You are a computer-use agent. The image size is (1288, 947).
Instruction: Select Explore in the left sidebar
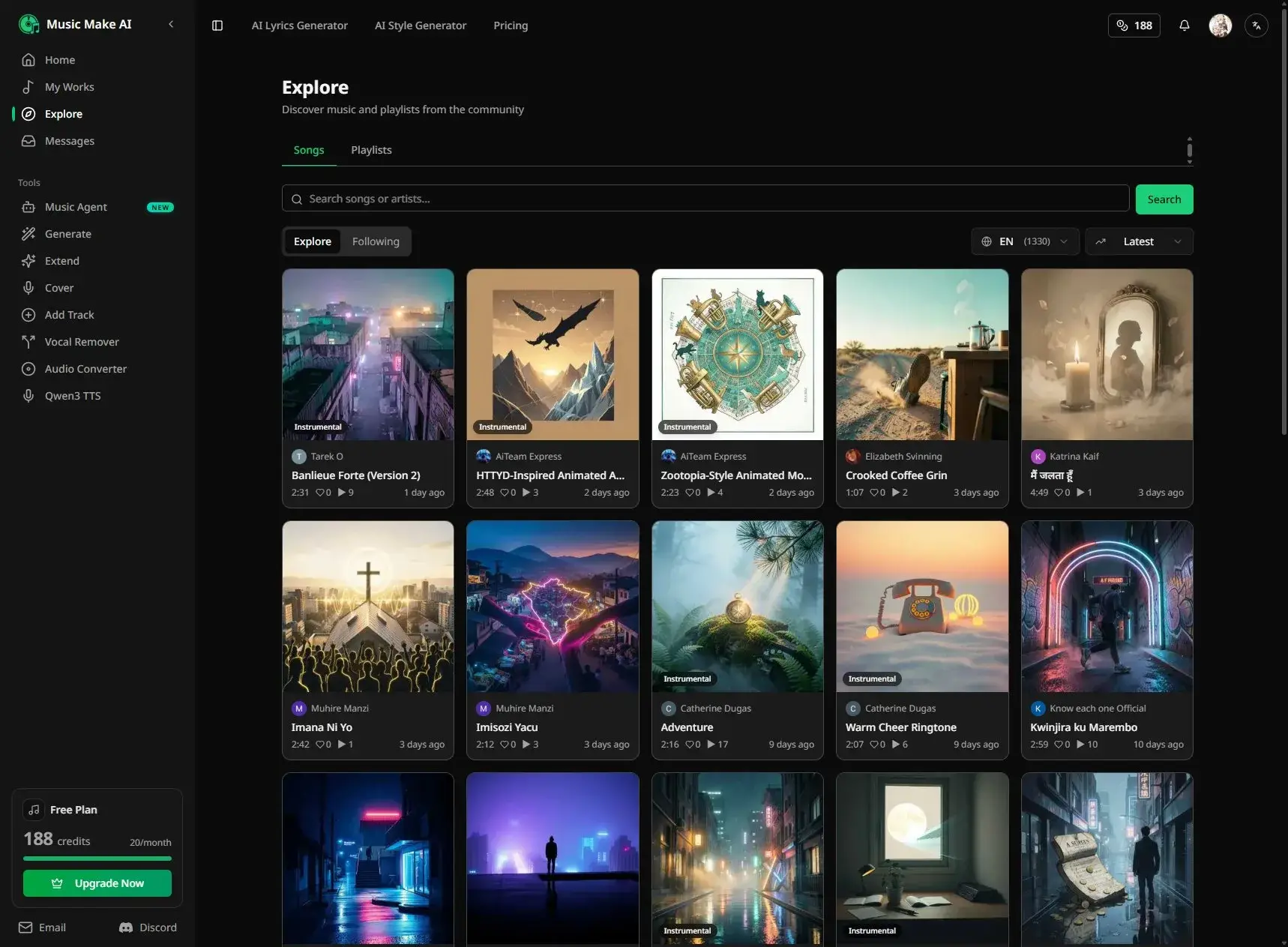coord(97,114)
